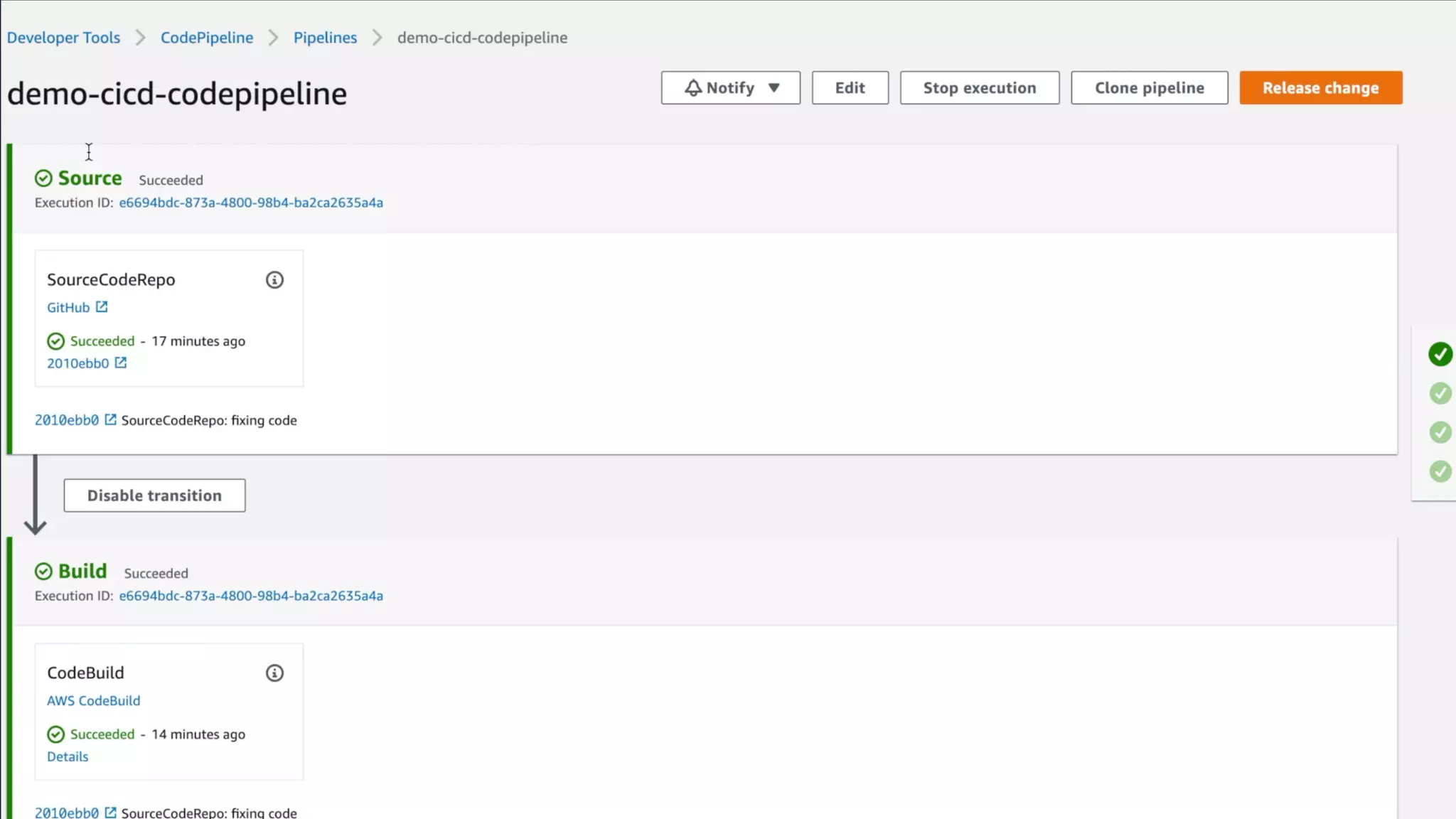The width and height of the screenshot is (1456, 819).
Task: Click the Edit pipeline button
Action: (850, 87)
